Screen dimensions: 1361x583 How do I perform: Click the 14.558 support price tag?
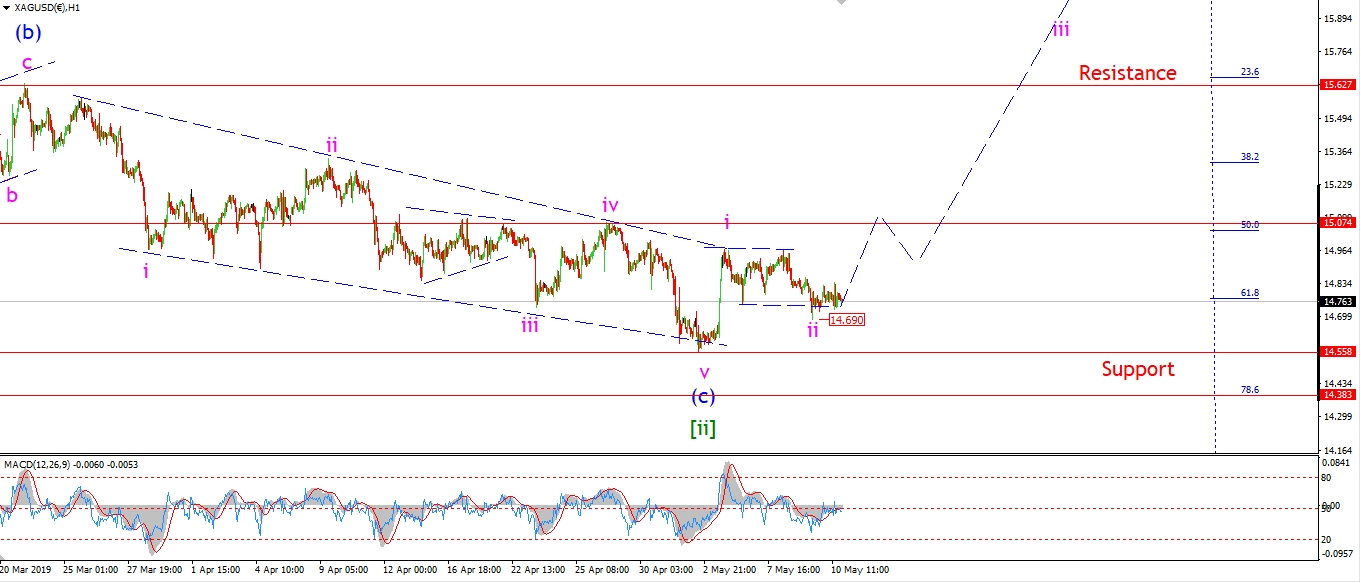click(x=1338, y=353)
